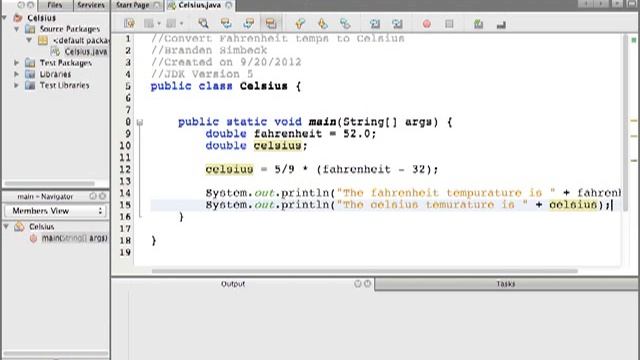Toggle bookmark on current line
The image size is (640, 360).
345,24
